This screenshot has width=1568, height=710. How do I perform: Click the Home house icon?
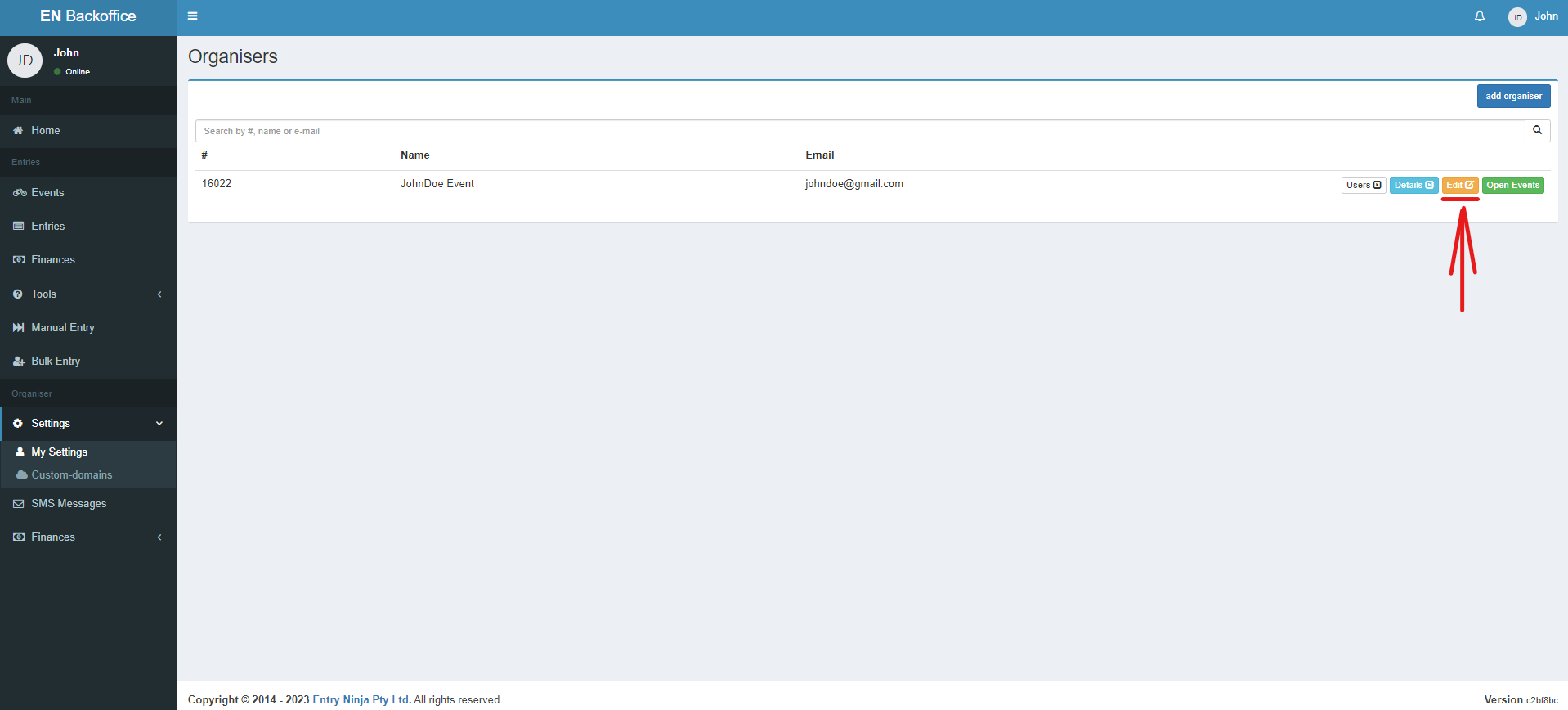[18, 131]
